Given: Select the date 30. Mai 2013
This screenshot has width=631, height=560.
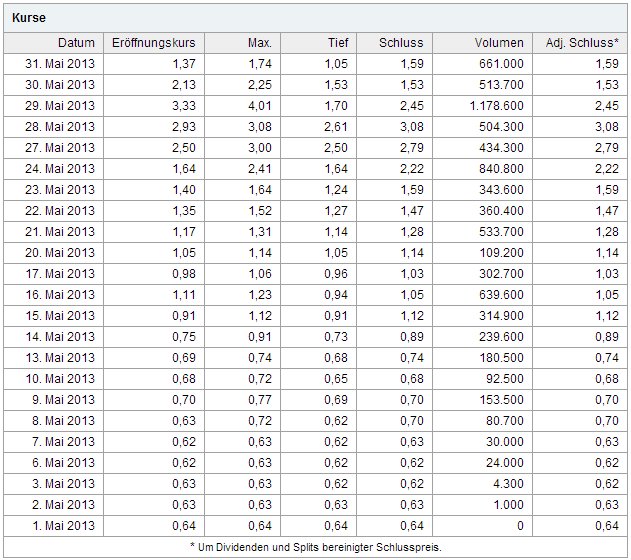Looking at the screenshot, I should point(60,84).
